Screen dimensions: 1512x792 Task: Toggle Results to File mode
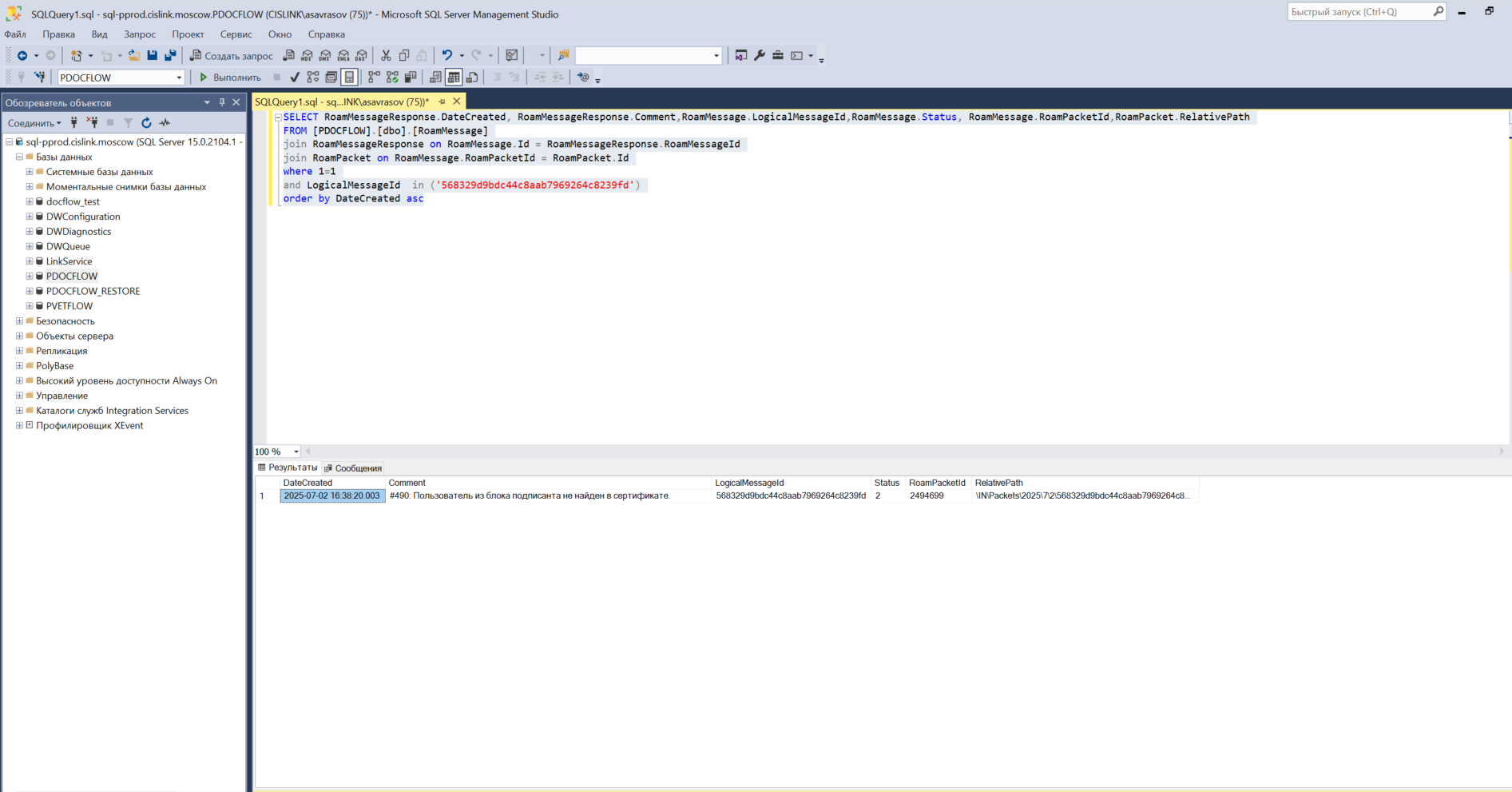(472, 78)
